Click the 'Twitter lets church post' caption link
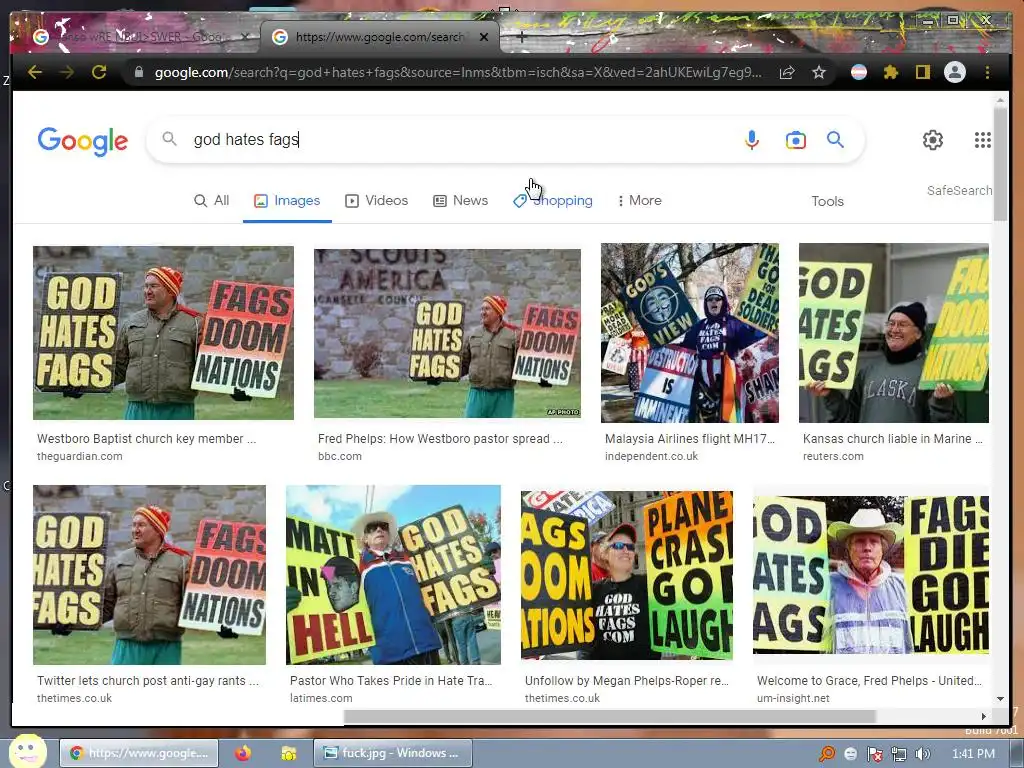The image size is (1024, 768). coord(148,680)
